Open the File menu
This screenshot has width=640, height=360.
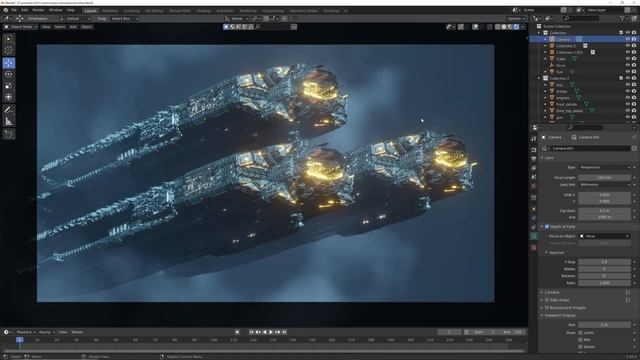pos(14,10)
